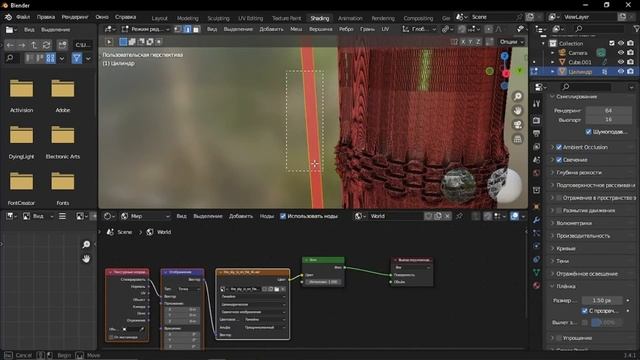Viewport: 640px width, 360px height.
Task: Click outliner filter funnel icon
Action: (x=636, y=29)
